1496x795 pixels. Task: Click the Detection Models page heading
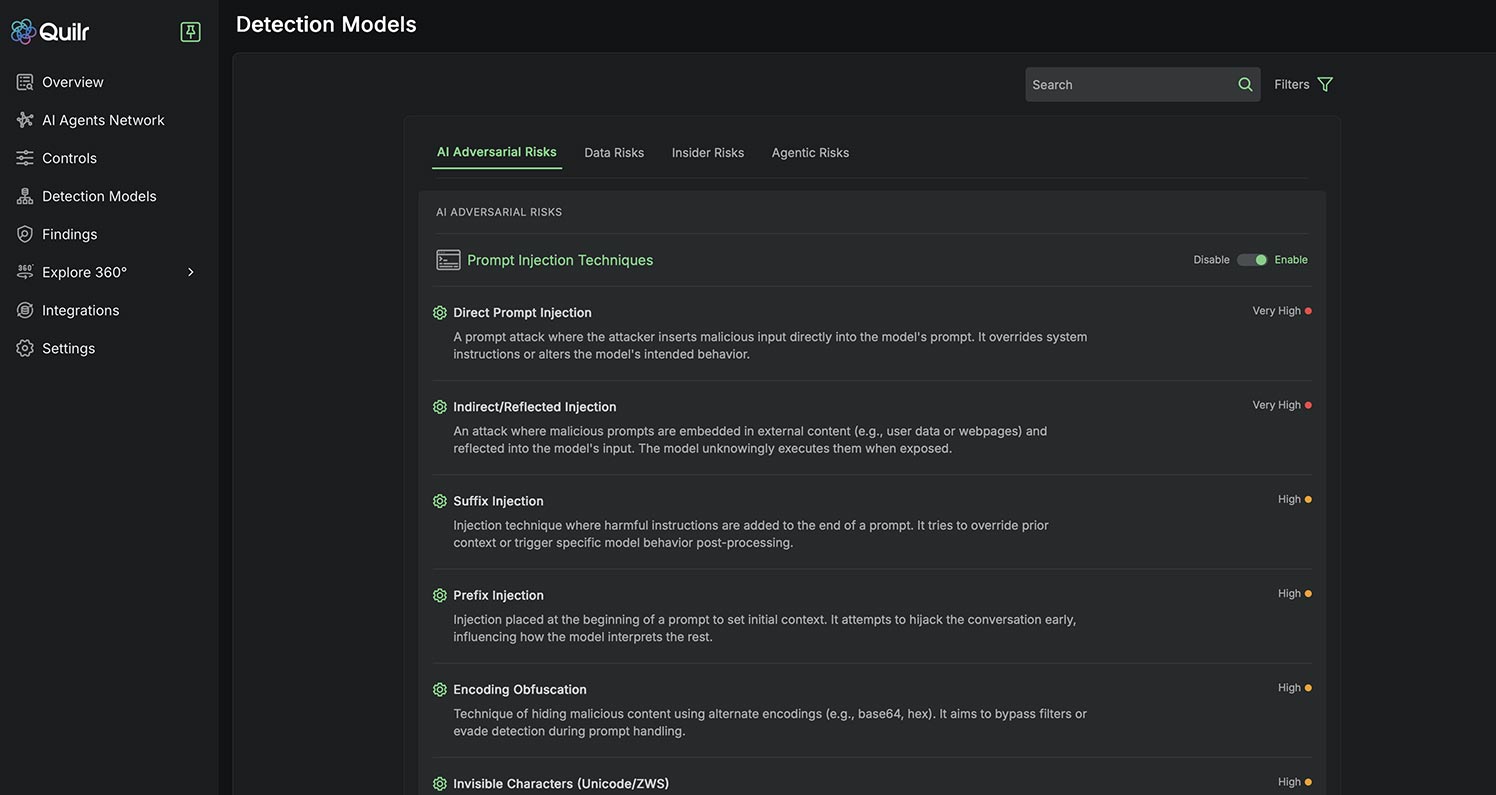(326, 25)
